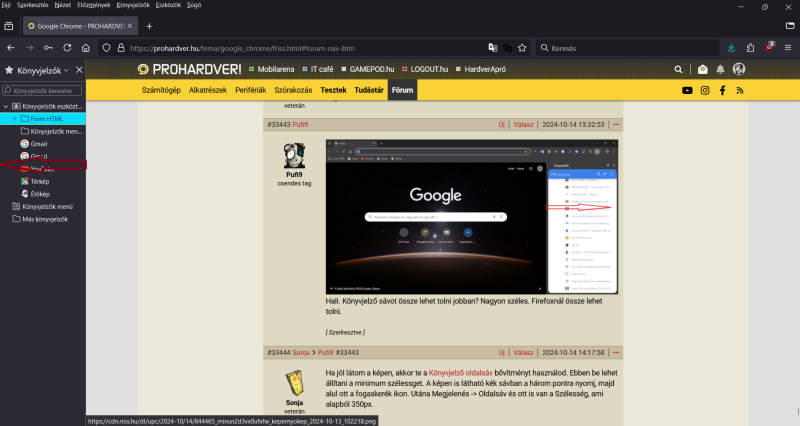Click the padlock site security icon
Image resolution: width=800 pixels, height=426 pixels.
[x=121, y=48]
